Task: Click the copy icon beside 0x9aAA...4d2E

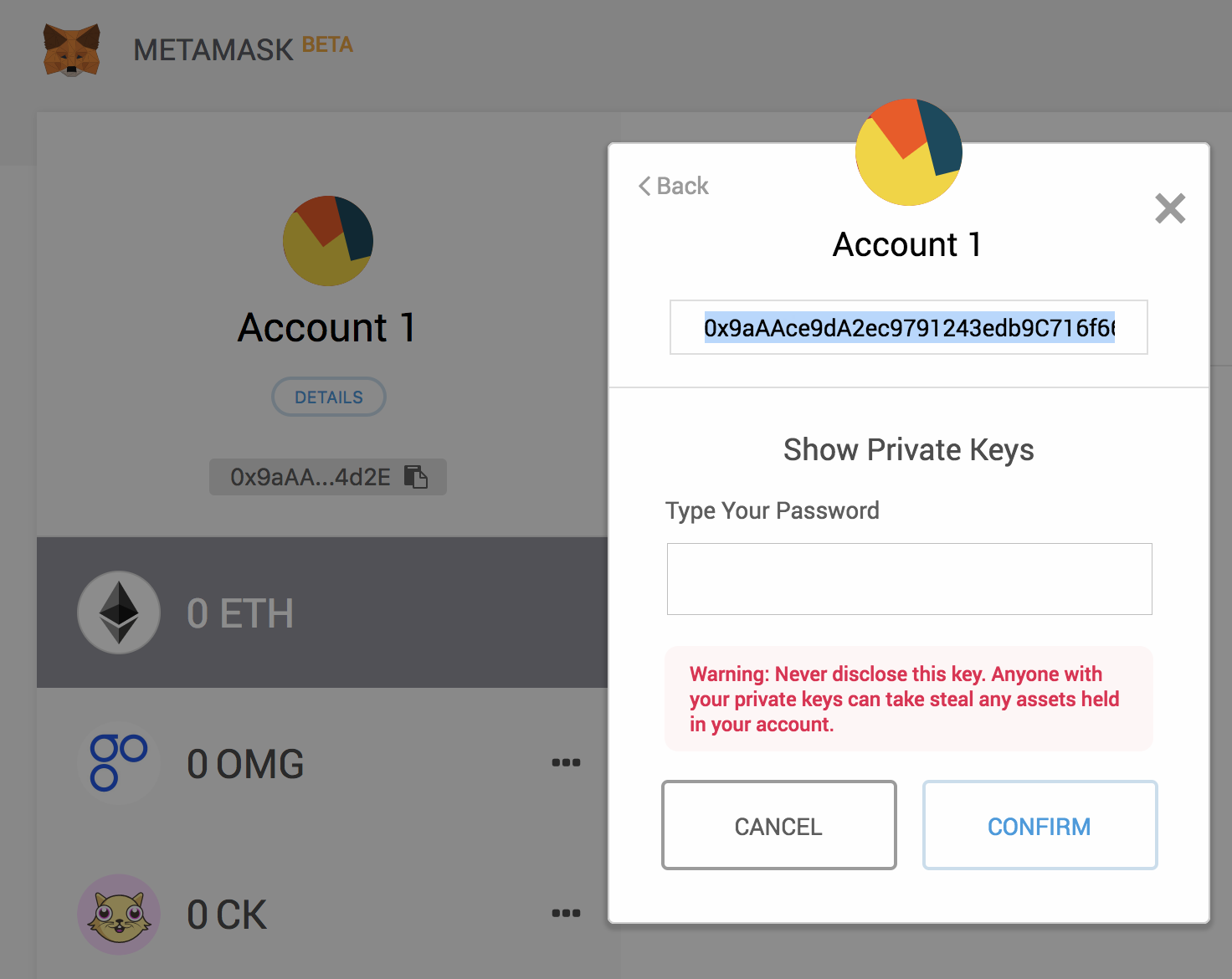Action: 417,476
